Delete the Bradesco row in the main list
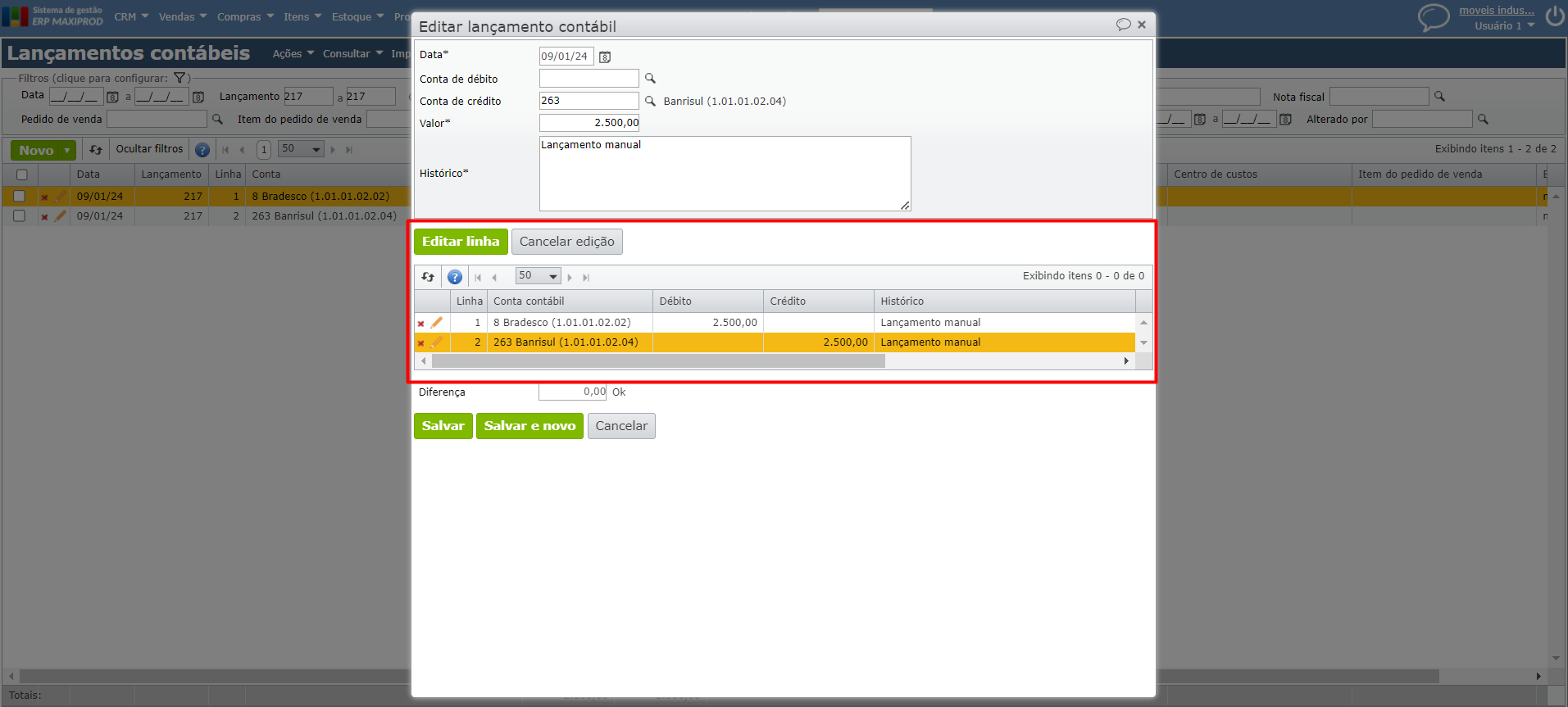This screenshot has width=1568, height=707. (x=45, y=197)
